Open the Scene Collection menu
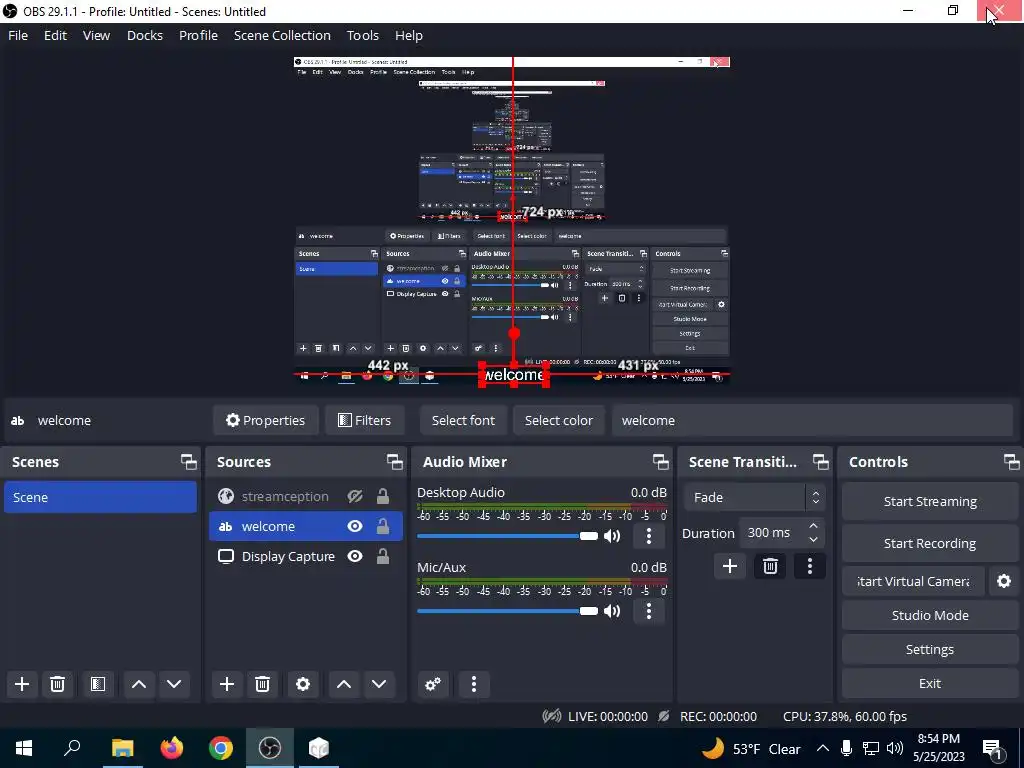This screenshot has height=768, width=1024. (282, 35)
